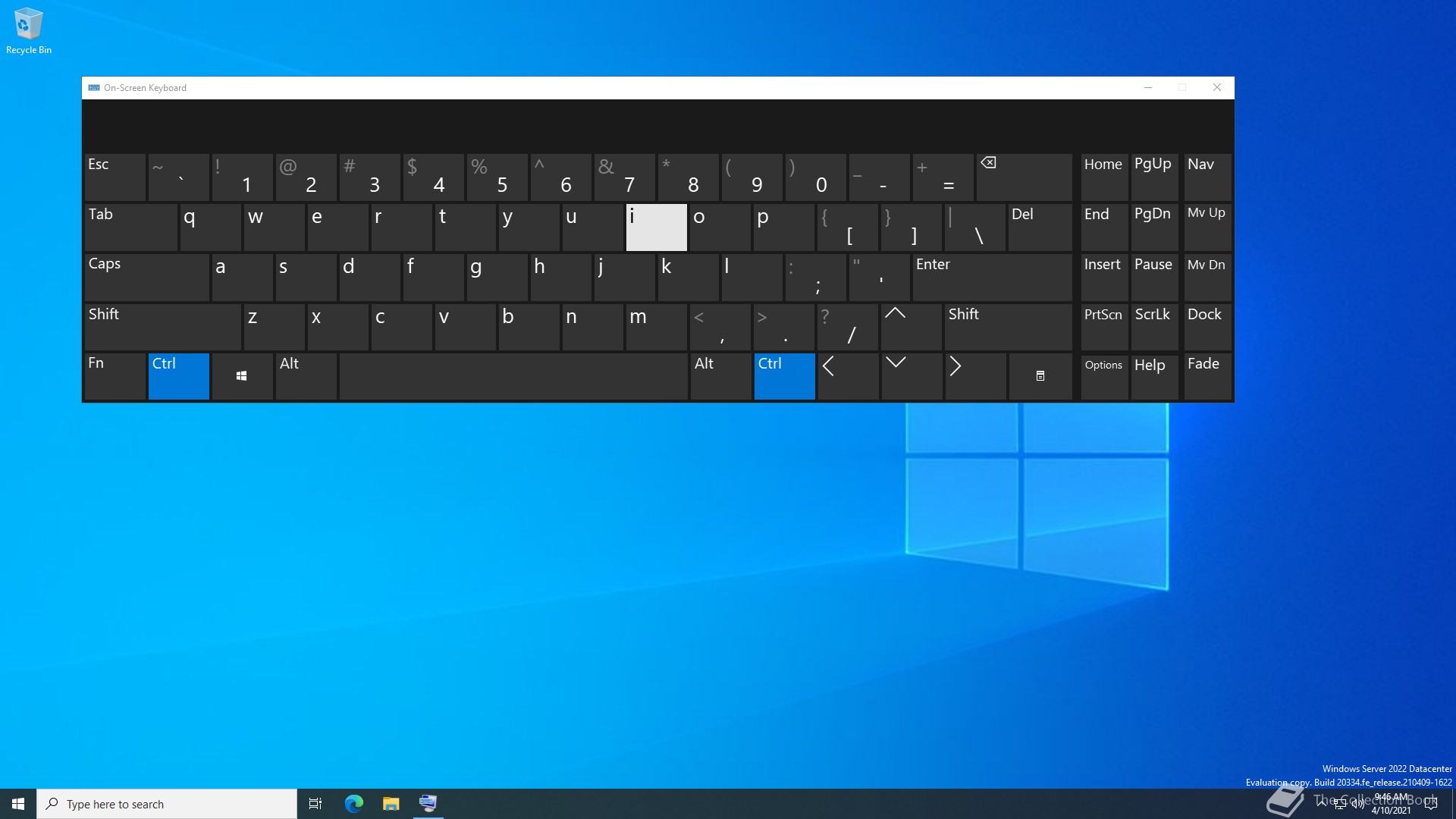Open File Explorer from taskbar
Screen dimensions: 1456x819
point(391,803)
